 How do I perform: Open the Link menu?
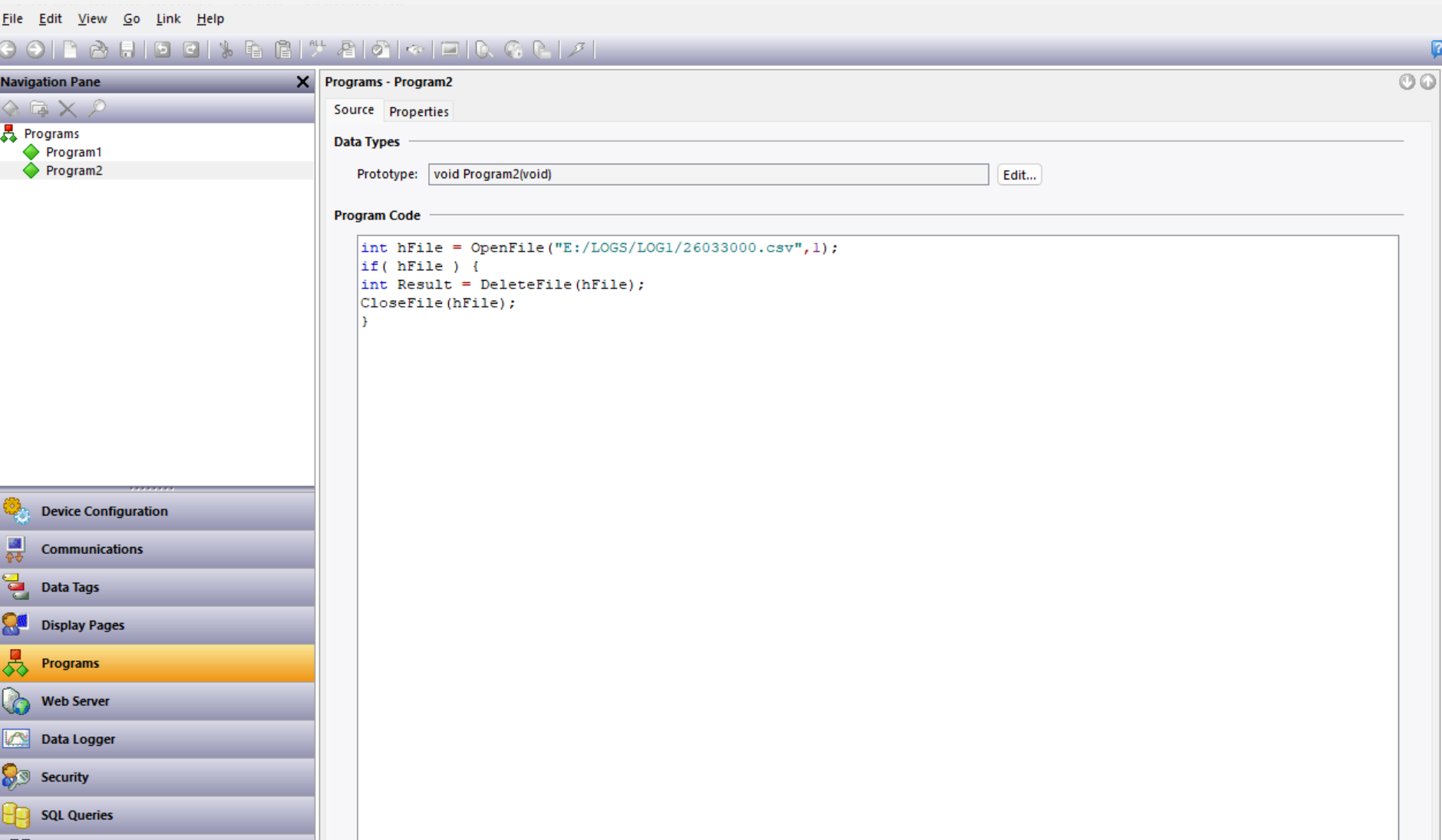pyautogui.click(x=168, y=18)
